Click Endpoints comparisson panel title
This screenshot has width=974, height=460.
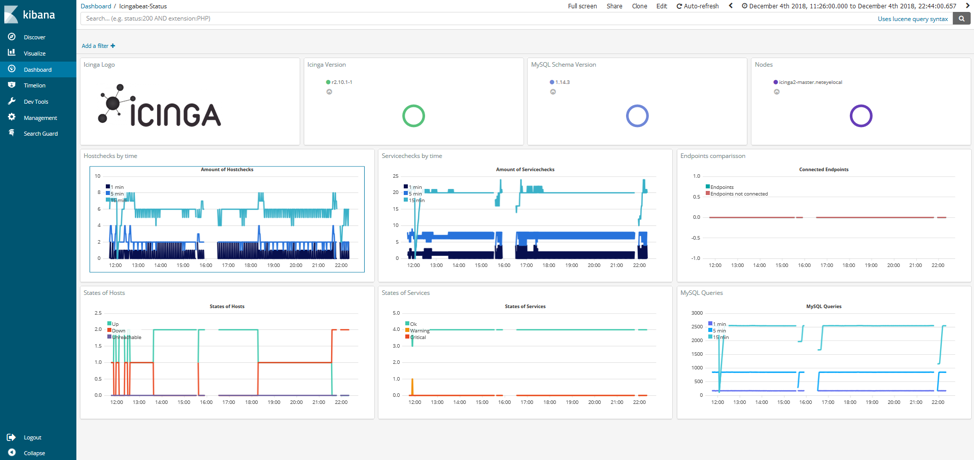point(713,156)
